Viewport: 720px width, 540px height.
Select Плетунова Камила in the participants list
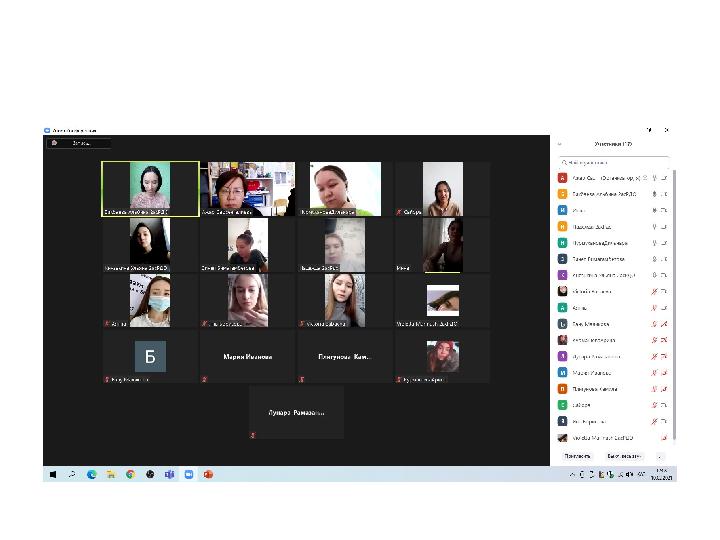click(613, 389)
